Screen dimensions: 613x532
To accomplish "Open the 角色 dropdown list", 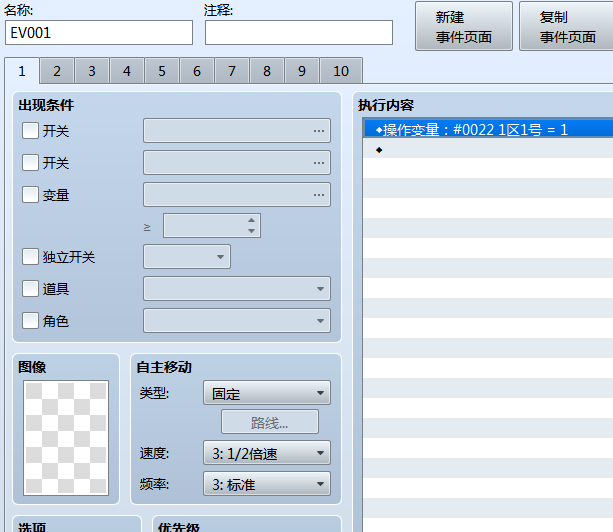I will coord(237,321).
